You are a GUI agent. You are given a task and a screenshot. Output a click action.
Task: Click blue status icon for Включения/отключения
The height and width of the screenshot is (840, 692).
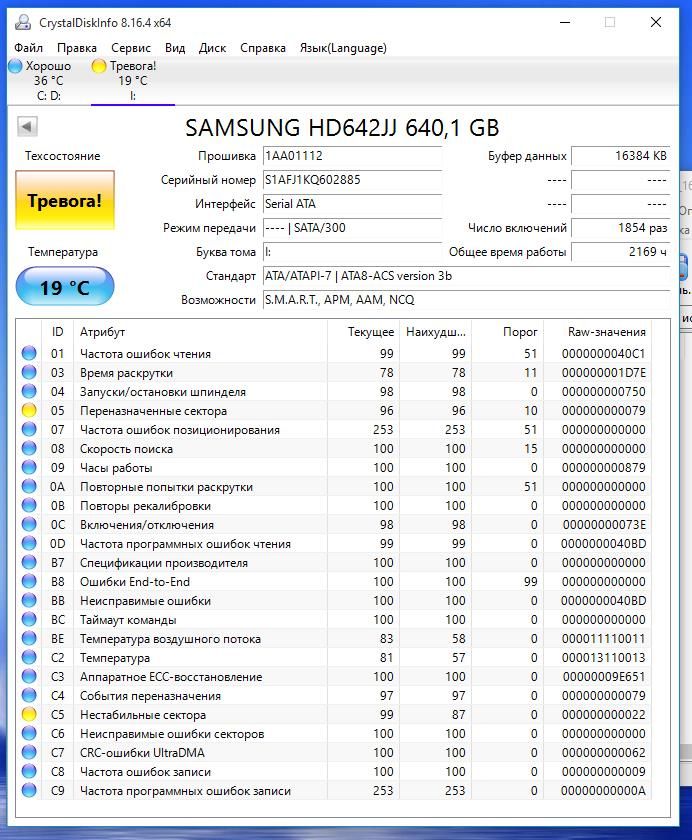29,524
